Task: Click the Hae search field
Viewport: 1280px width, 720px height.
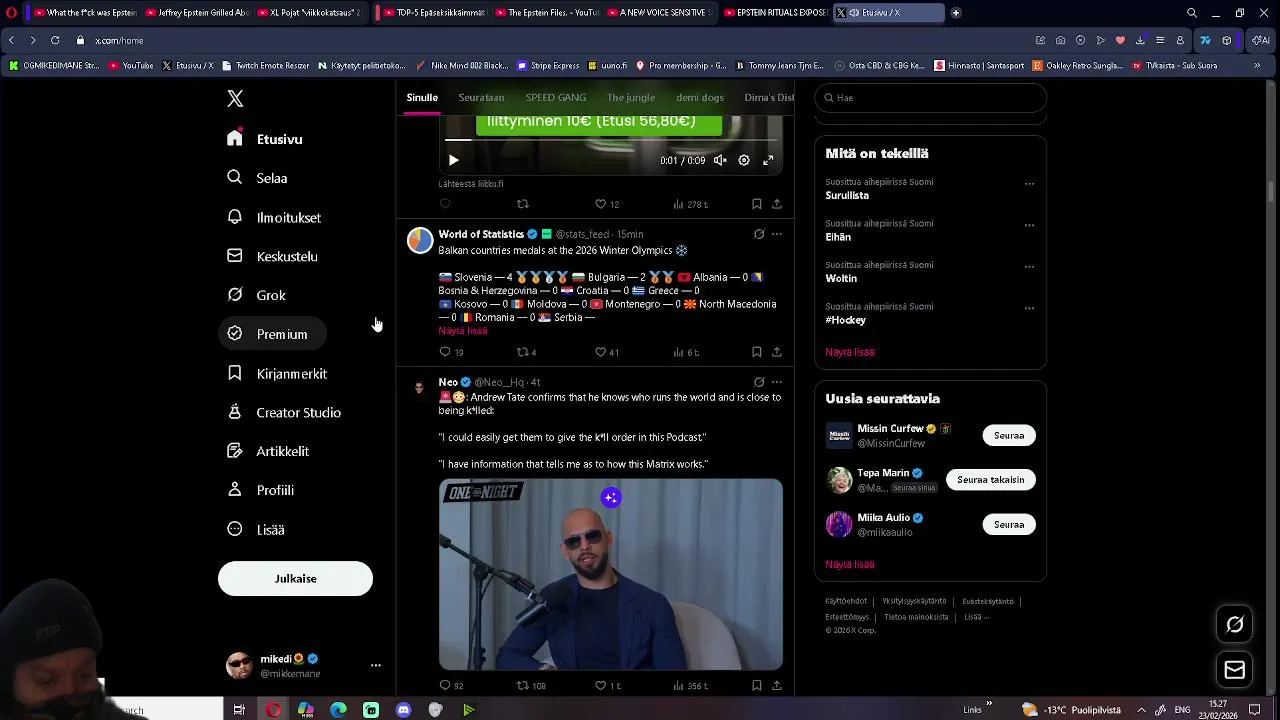Action: tap(930, 98)
